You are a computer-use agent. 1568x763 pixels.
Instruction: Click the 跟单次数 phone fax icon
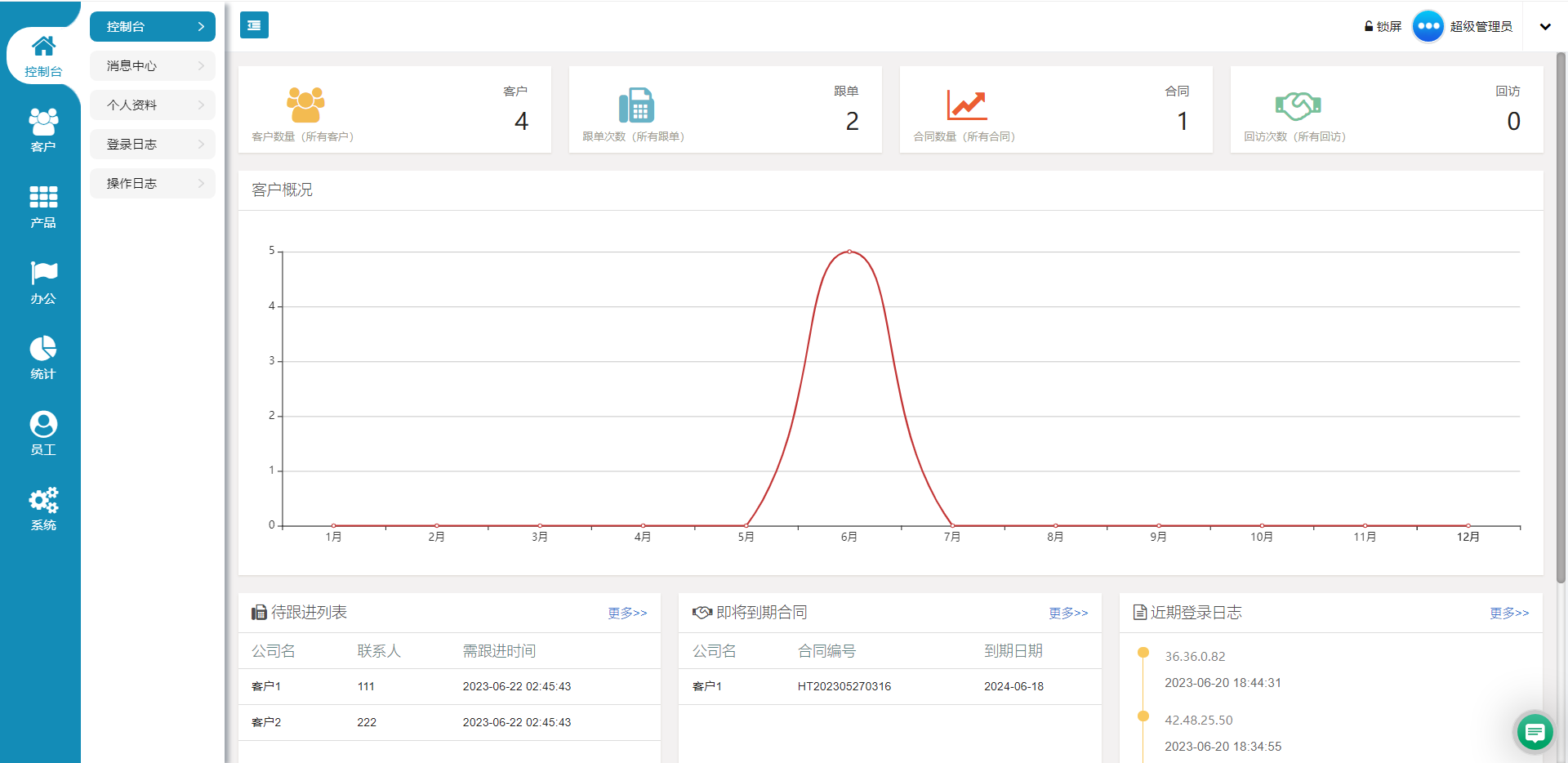pos(636,105)
